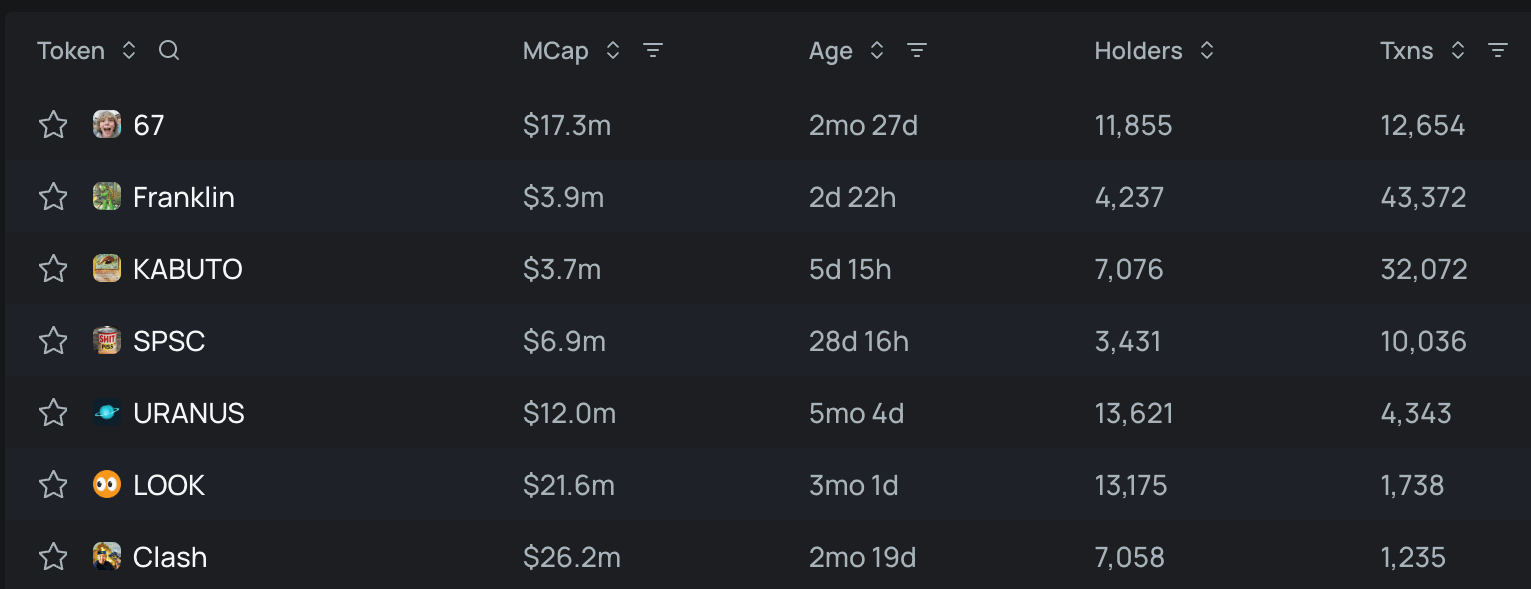Select the LOOK row's $21.6m market cap
1531x589 pixels.
coord(568,485)
